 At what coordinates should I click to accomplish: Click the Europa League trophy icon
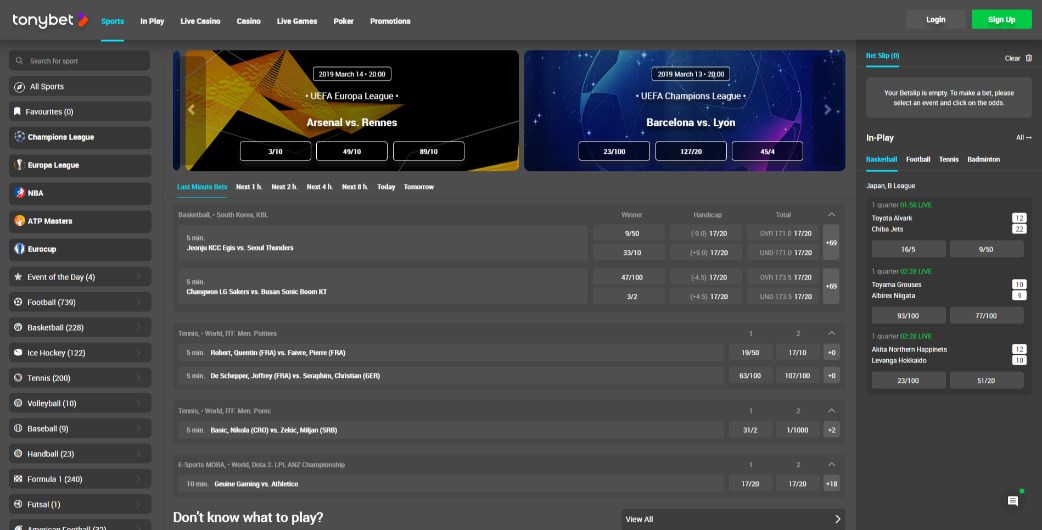[19, 165]
